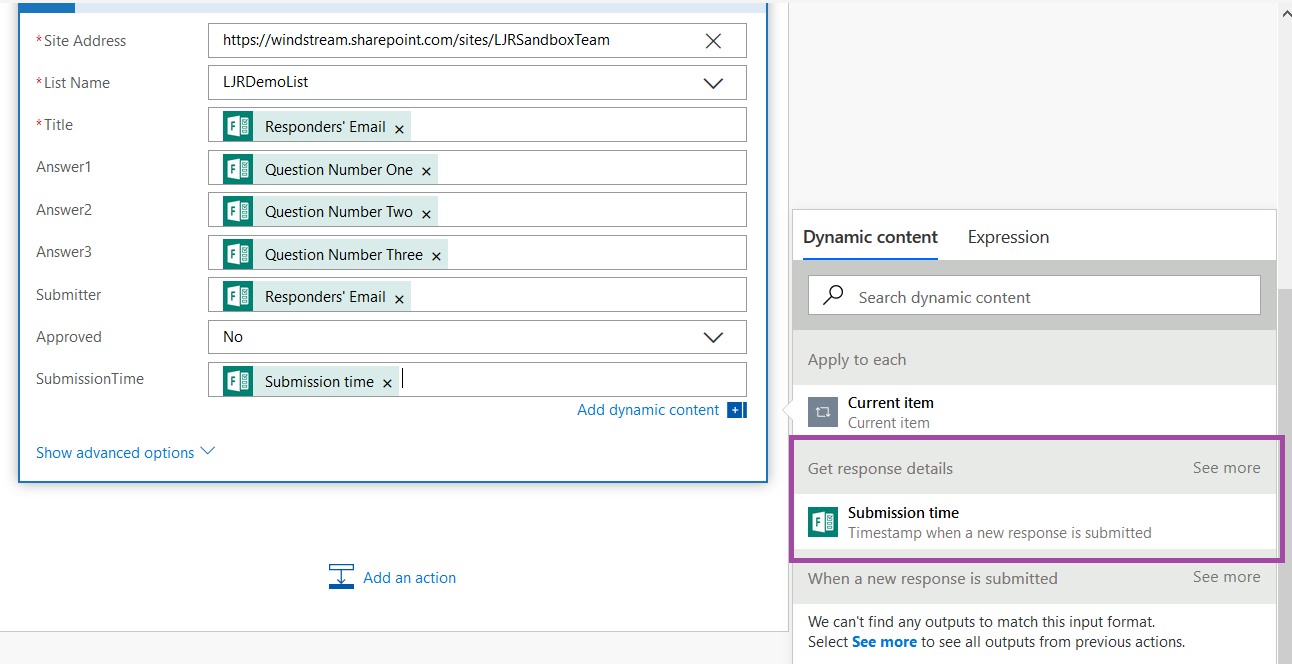
Task: Click the Question Number One token text
Action: coord(339,170)
